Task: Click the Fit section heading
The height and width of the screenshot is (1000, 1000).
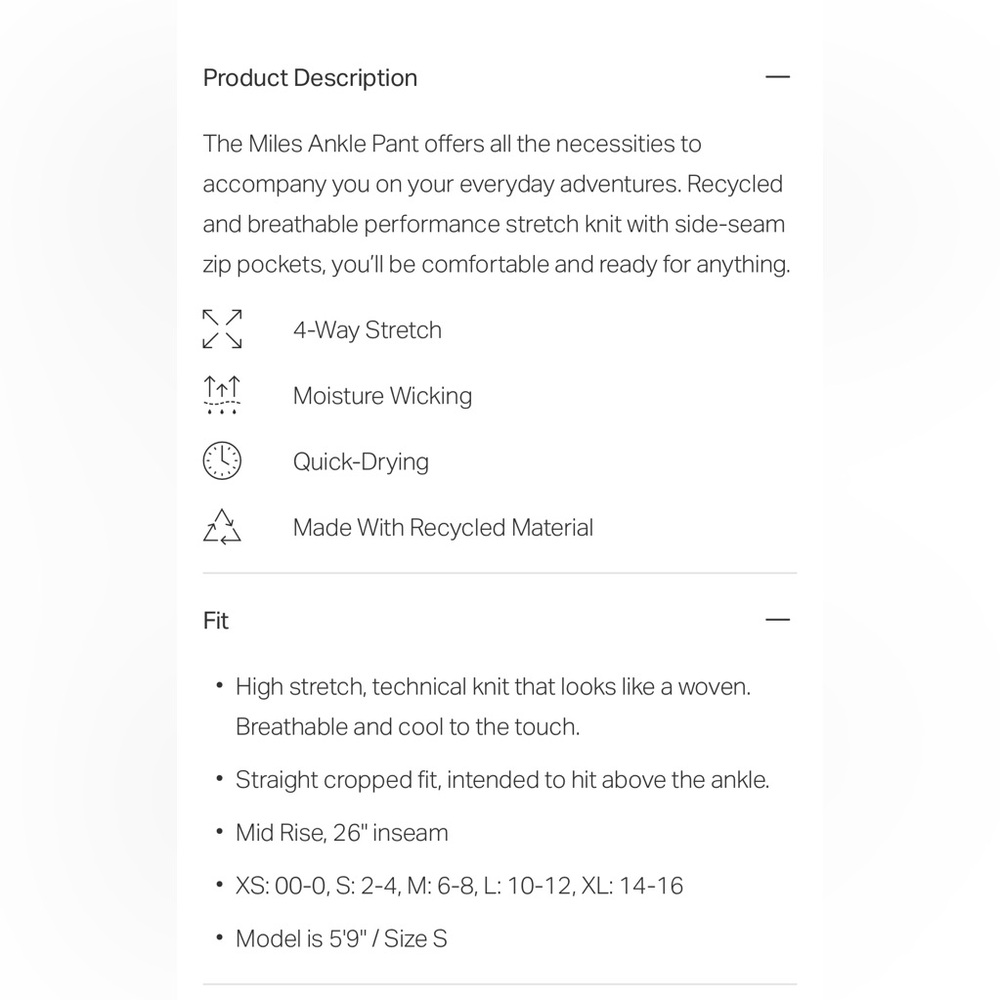Action: (x=216, y=621)
